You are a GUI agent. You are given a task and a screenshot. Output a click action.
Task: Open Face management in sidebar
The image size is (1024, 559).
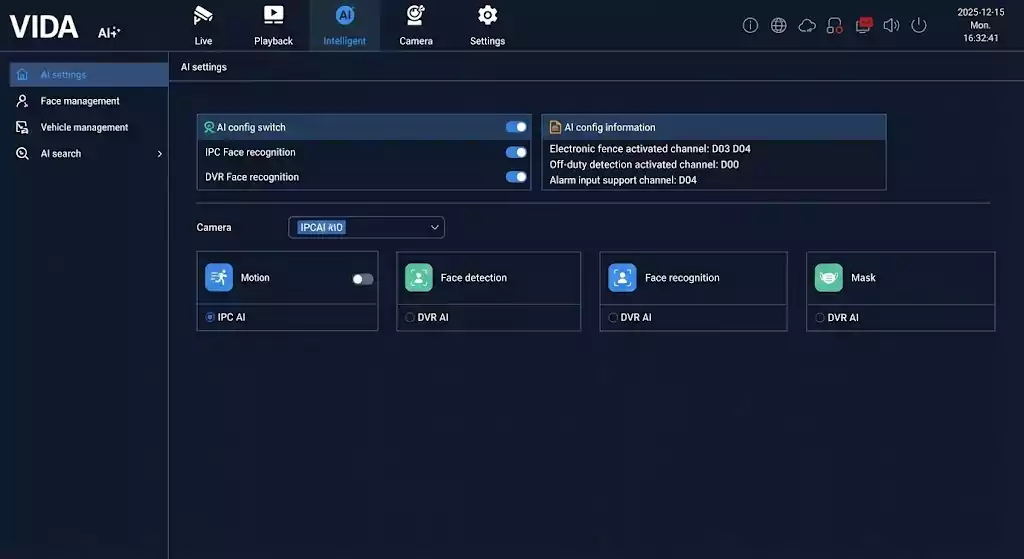(x=79, y=101)
